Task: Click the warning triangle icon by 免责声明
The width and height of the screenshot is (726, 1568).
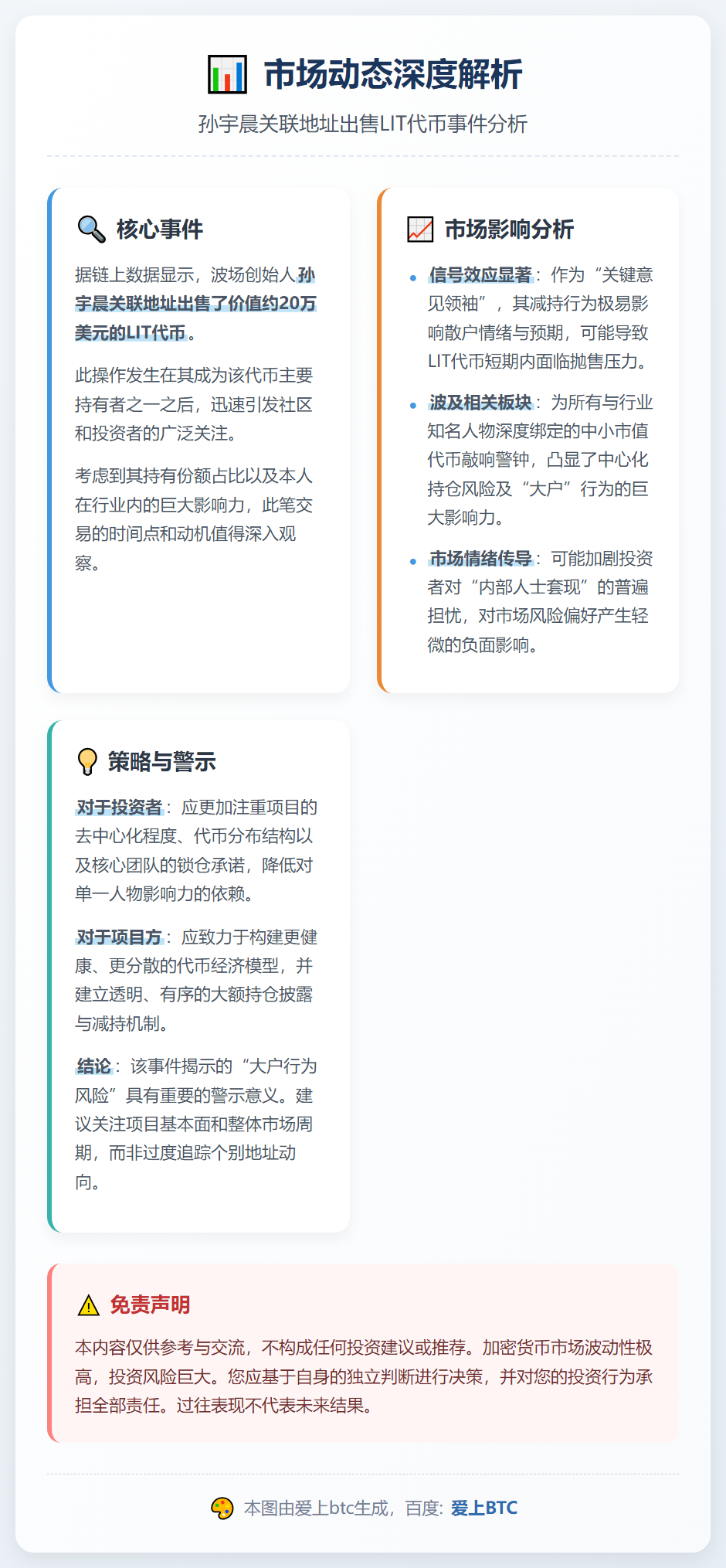Action: click(89, 1305)
